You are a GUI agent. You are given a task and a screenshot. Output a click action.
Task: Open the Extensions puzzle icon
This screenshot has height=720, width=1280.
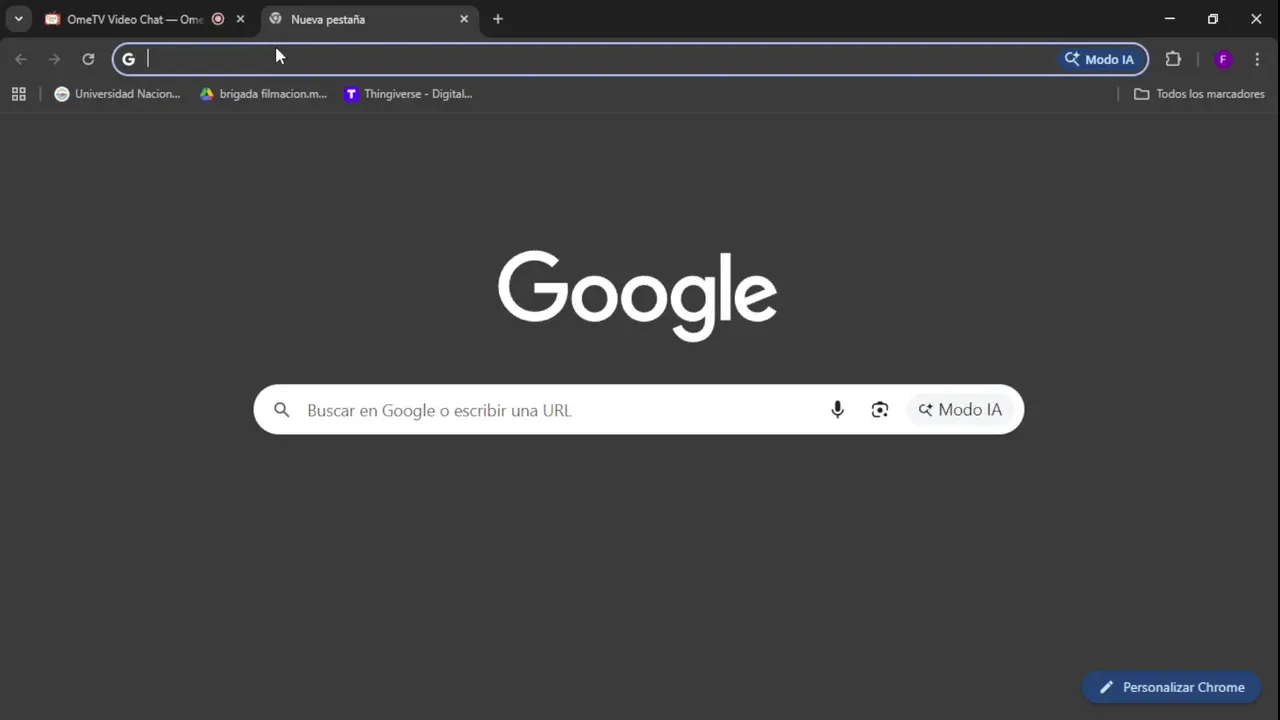[x=1173, y=59]
